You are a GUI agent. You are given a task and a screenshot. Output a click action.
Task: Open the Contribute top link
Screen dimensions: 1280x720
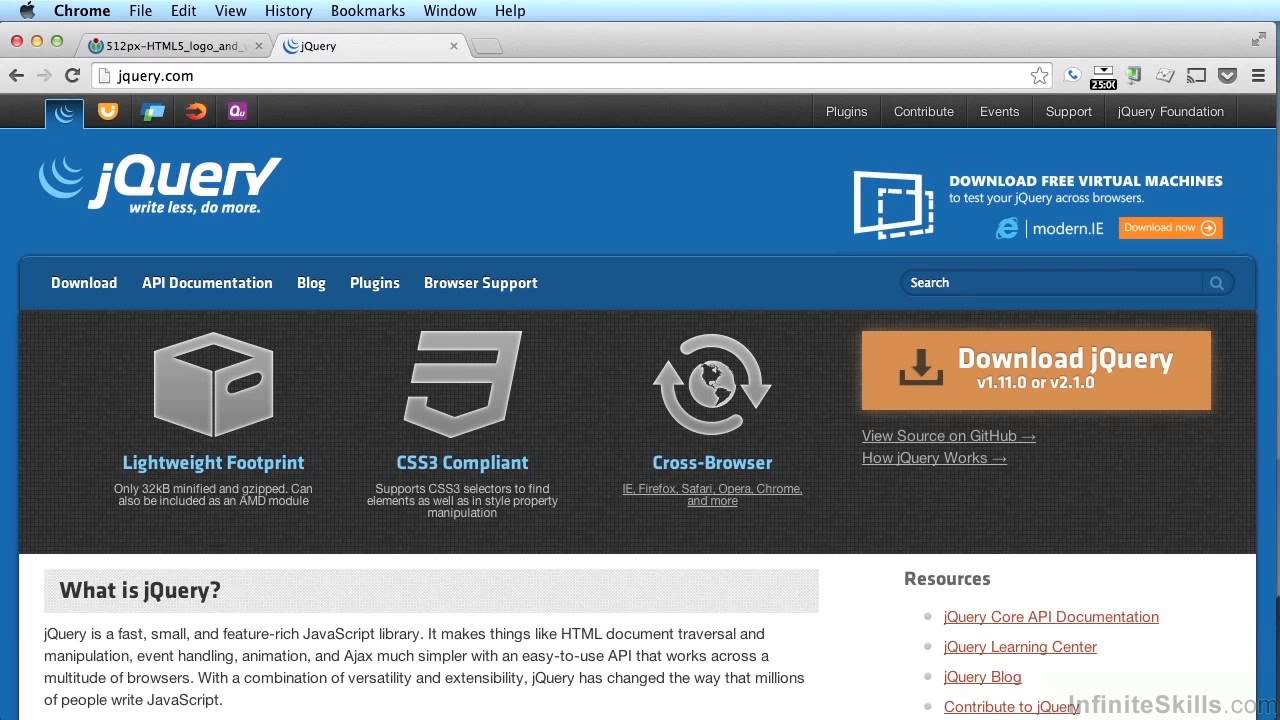click(924, 112)
